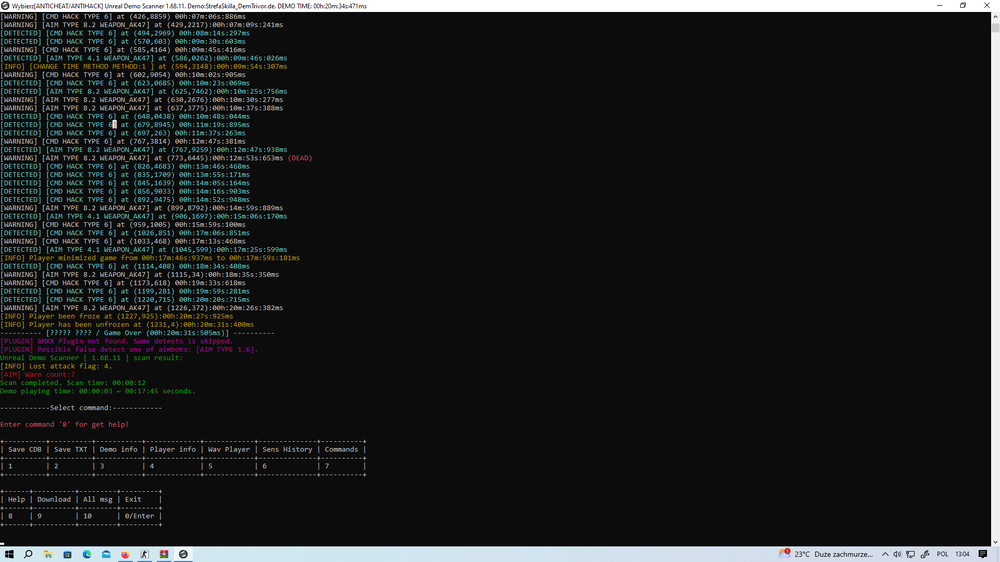Click 'Game Over' separator line
Viewport: 1000px width, 562px height.
[137, 333]
